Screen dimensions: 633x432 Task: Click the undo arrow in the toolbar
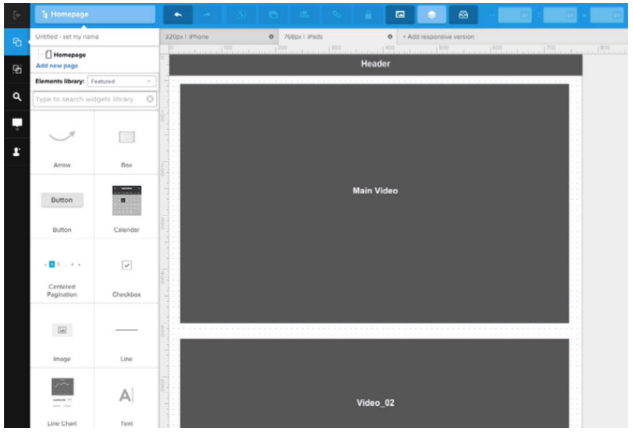tap(178, 15)
